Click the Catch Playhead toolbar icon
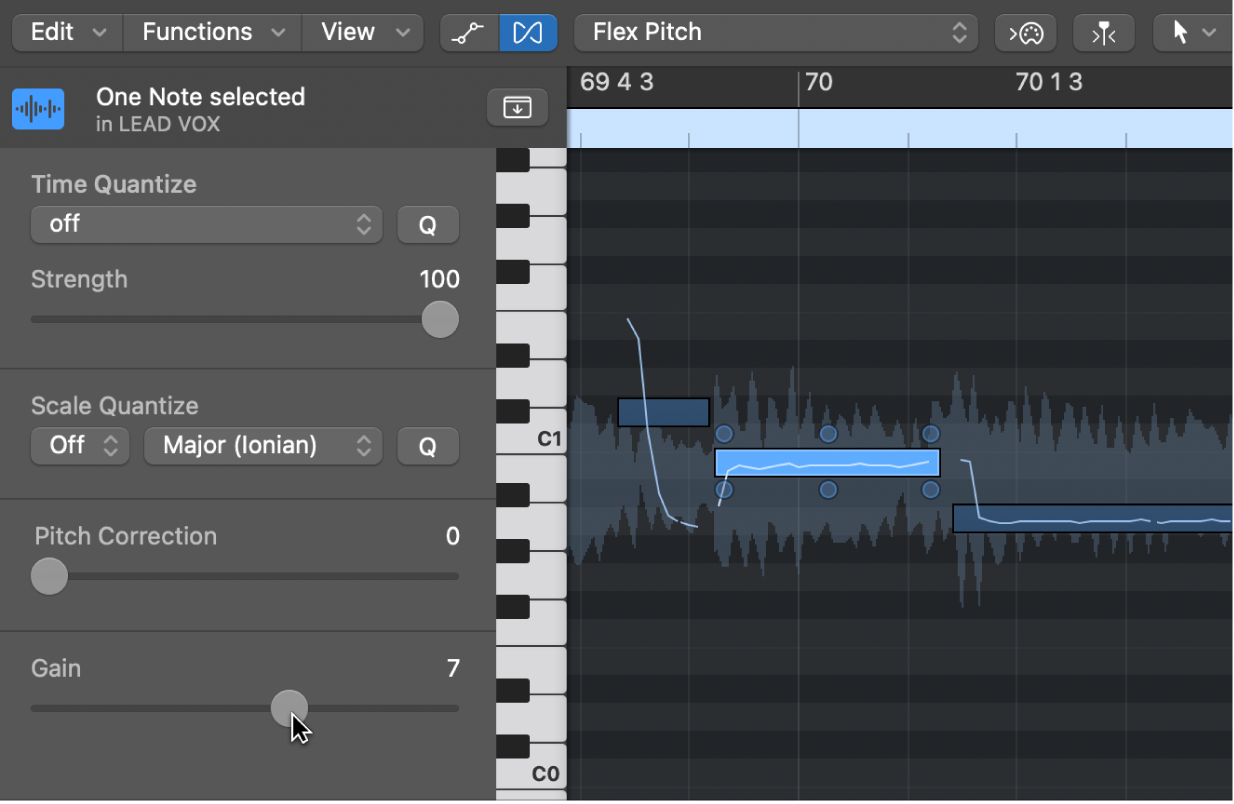Screen dimensions: 1234x804 click(x=1103, y=32)
